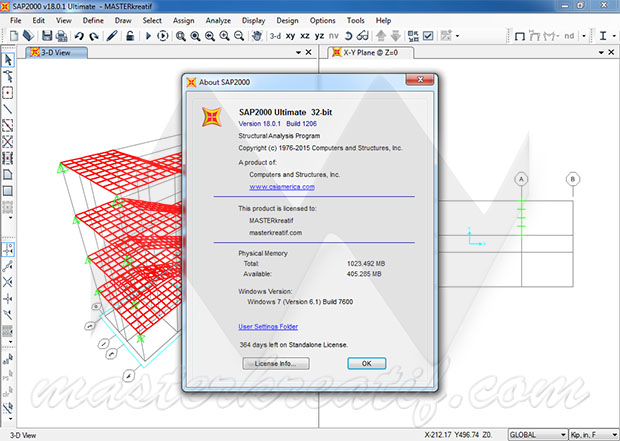Open the File menu

pos(16,21)
